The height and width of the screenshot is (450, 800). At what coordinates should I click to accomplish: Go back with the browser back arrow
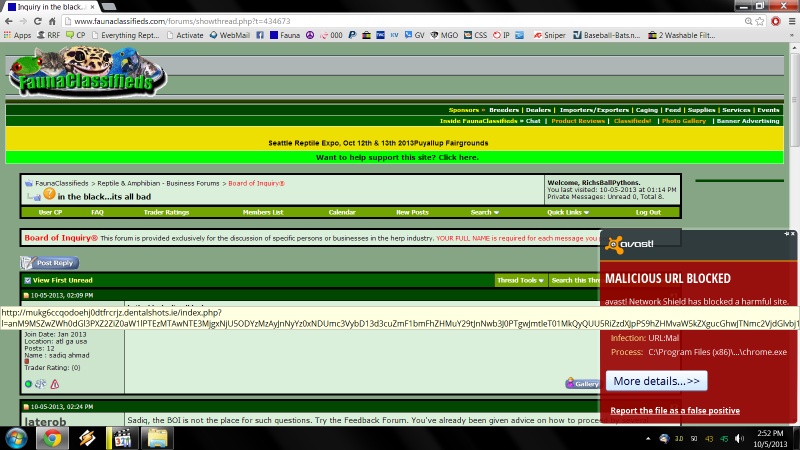[9, 21]
